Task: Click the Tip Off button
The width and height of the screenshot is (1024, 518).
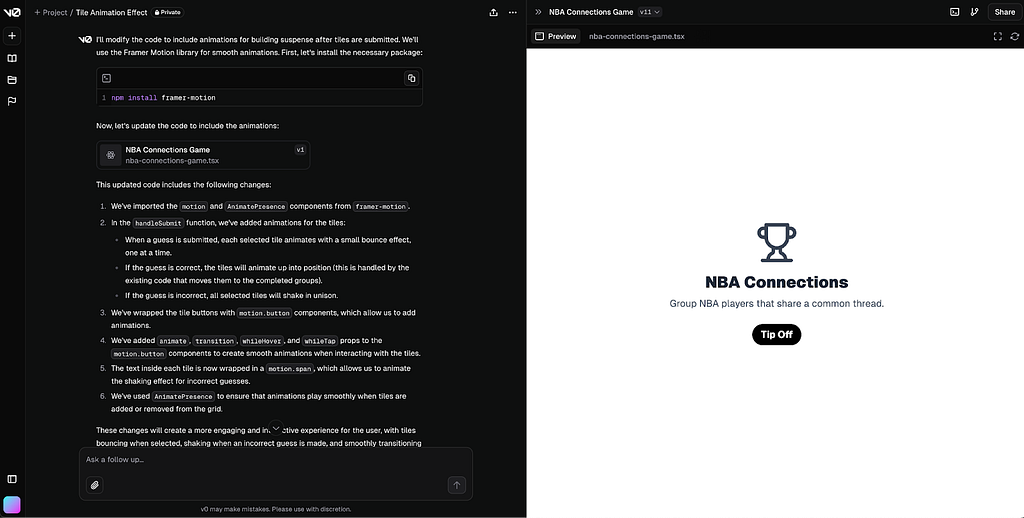Action: tap(776, 334)
